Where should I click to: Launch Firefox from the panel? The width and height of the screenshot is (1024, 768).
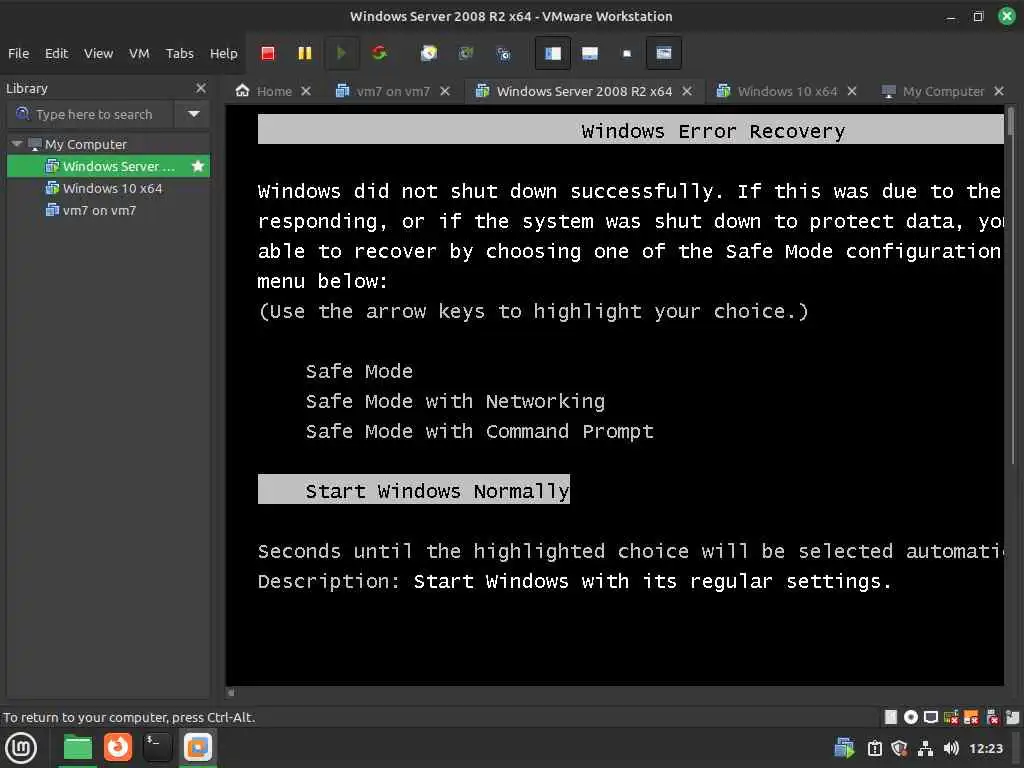click(x=118, y=748)
